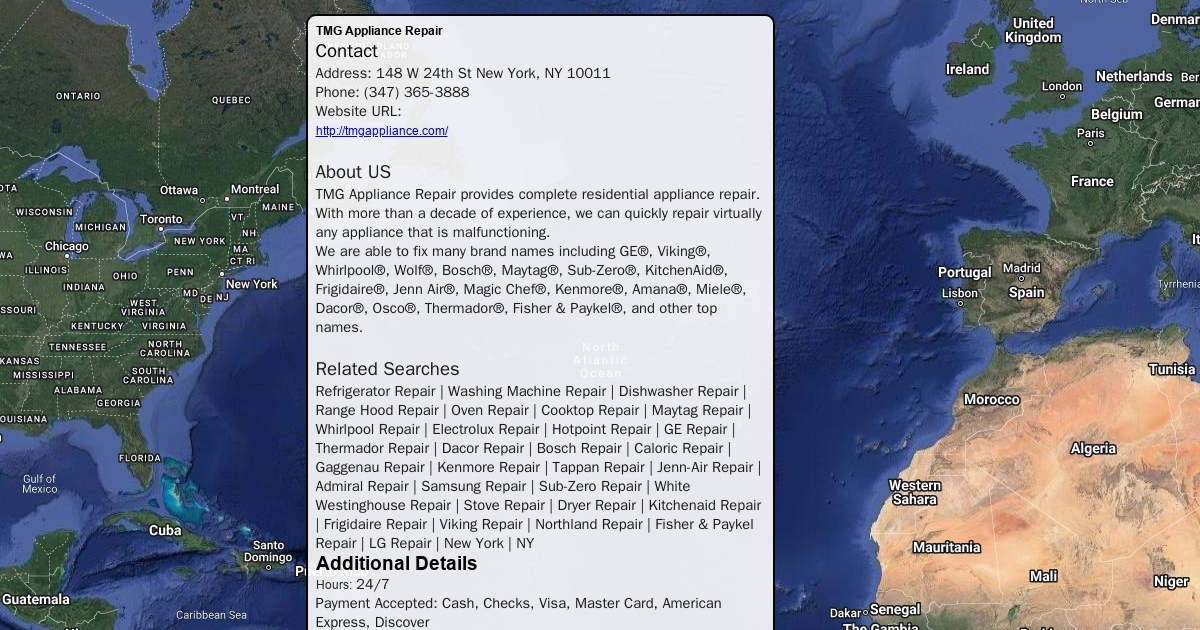Click the Santo Domingo label on map
This screenshot has width=1200, height=630.
pyautogui.click(x=268, y=551)
